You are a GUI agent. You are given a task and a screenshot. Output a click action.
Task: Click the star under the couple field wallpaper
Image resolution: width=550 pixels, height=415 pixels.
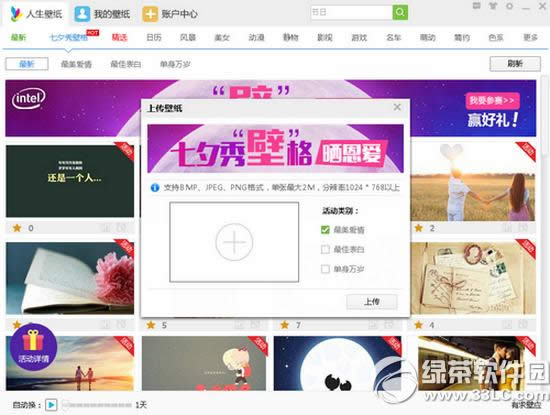coord(419,228)
